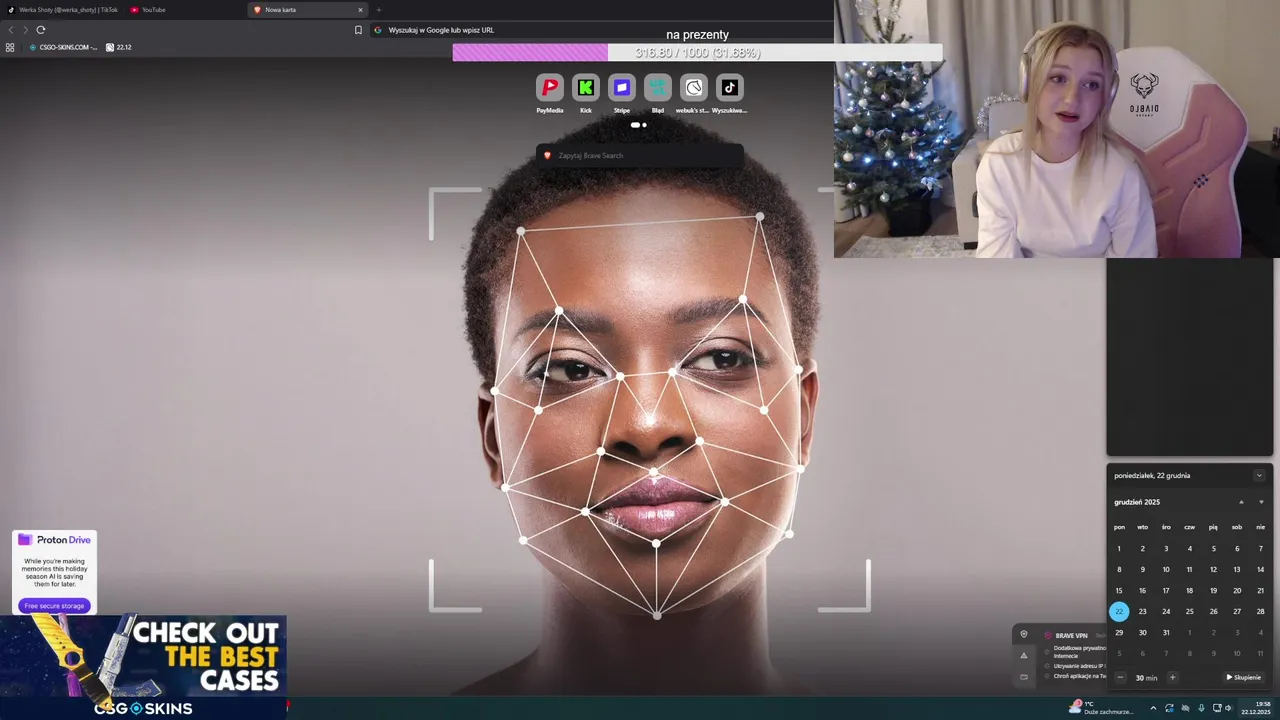This screenshot has width=1280, height=720.
Task: Click Free secure storage button in Proton ad
Action: coord(54,606)
